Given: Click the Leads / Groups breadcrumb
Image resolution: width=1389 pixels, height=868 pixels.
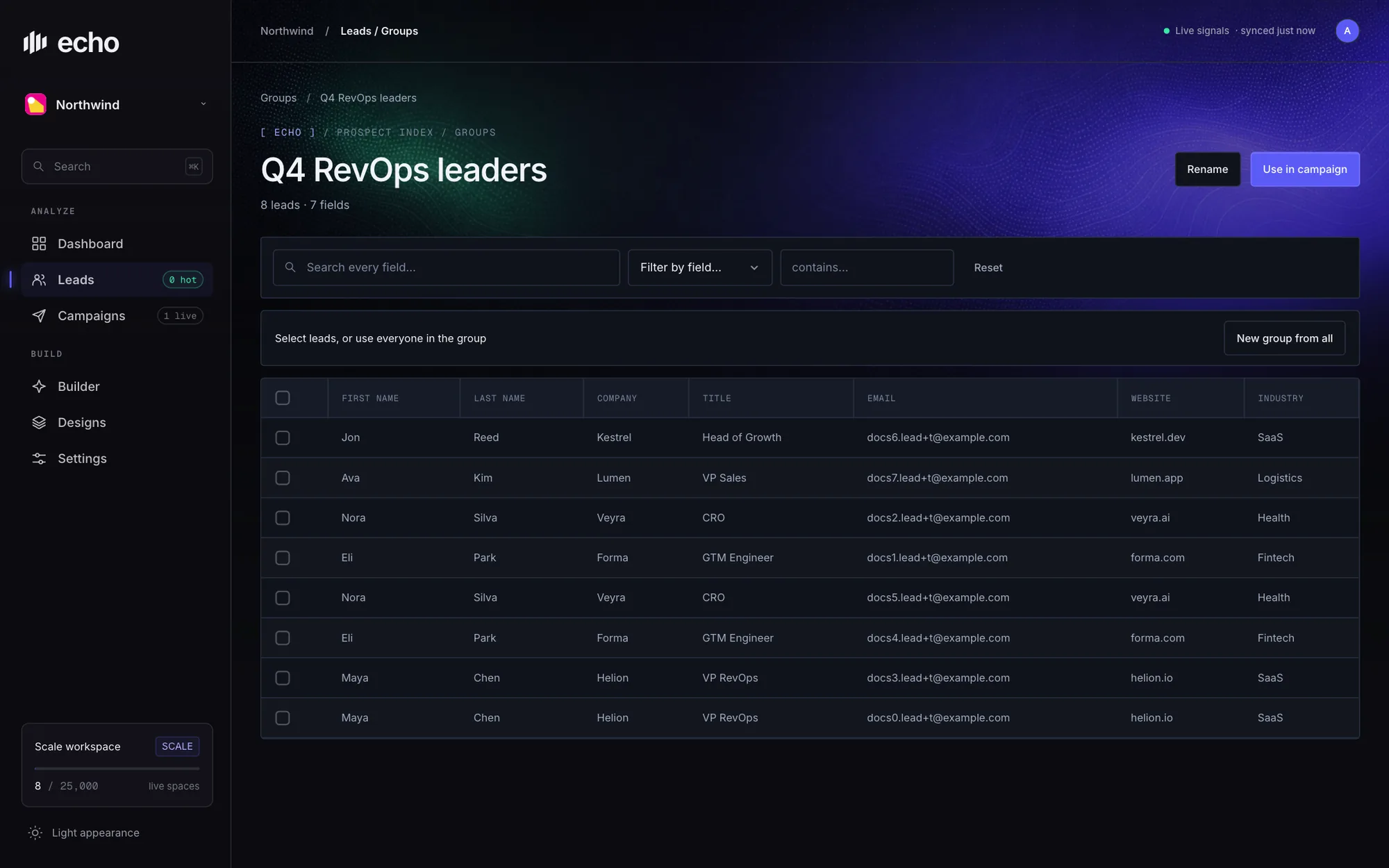Looking at the screenshot, I should click(x=379, y=31).
